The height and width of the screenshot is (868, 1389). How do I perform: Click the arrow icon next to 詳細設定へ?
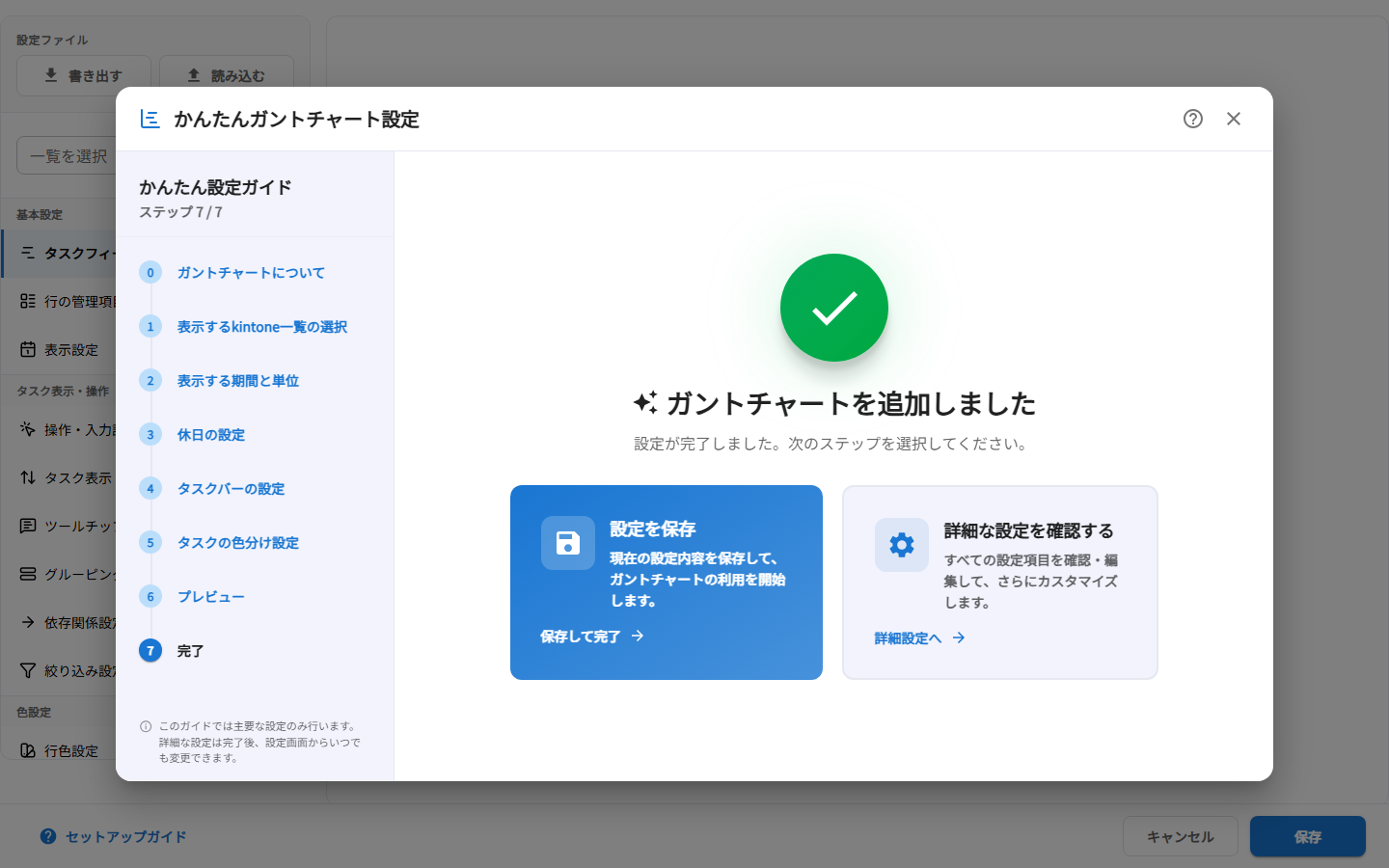pyautogui.click(x=959, y=637)
